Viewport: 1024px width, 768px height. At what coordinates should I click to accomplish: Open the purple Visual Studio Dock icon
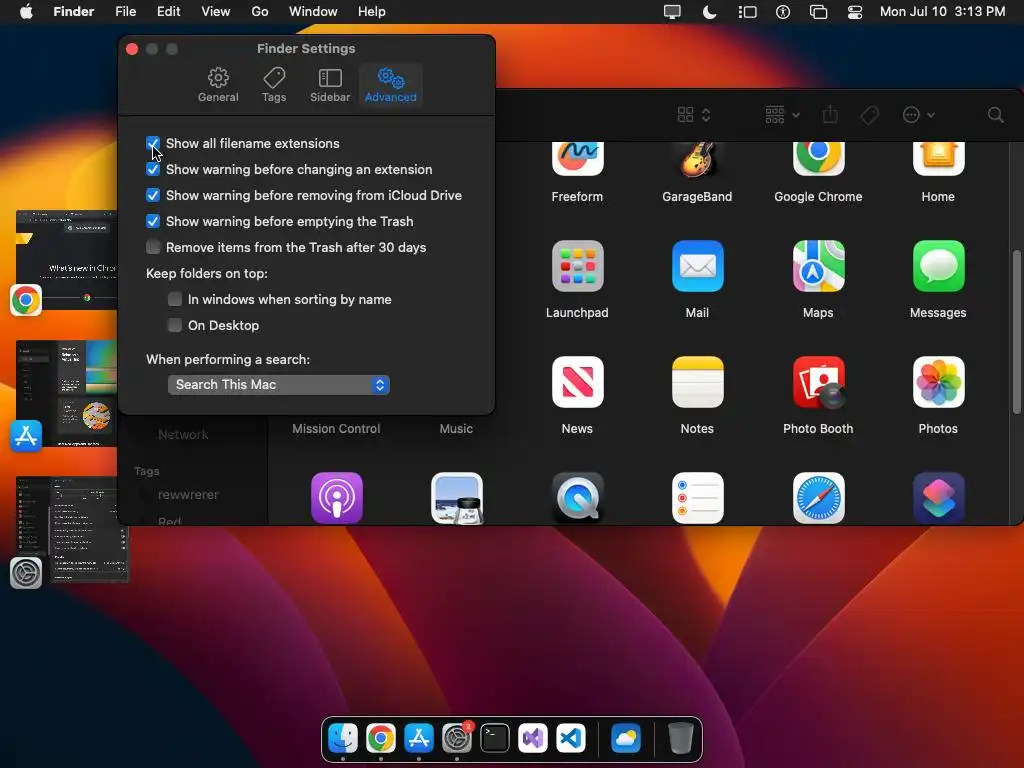tap(533, 738)
